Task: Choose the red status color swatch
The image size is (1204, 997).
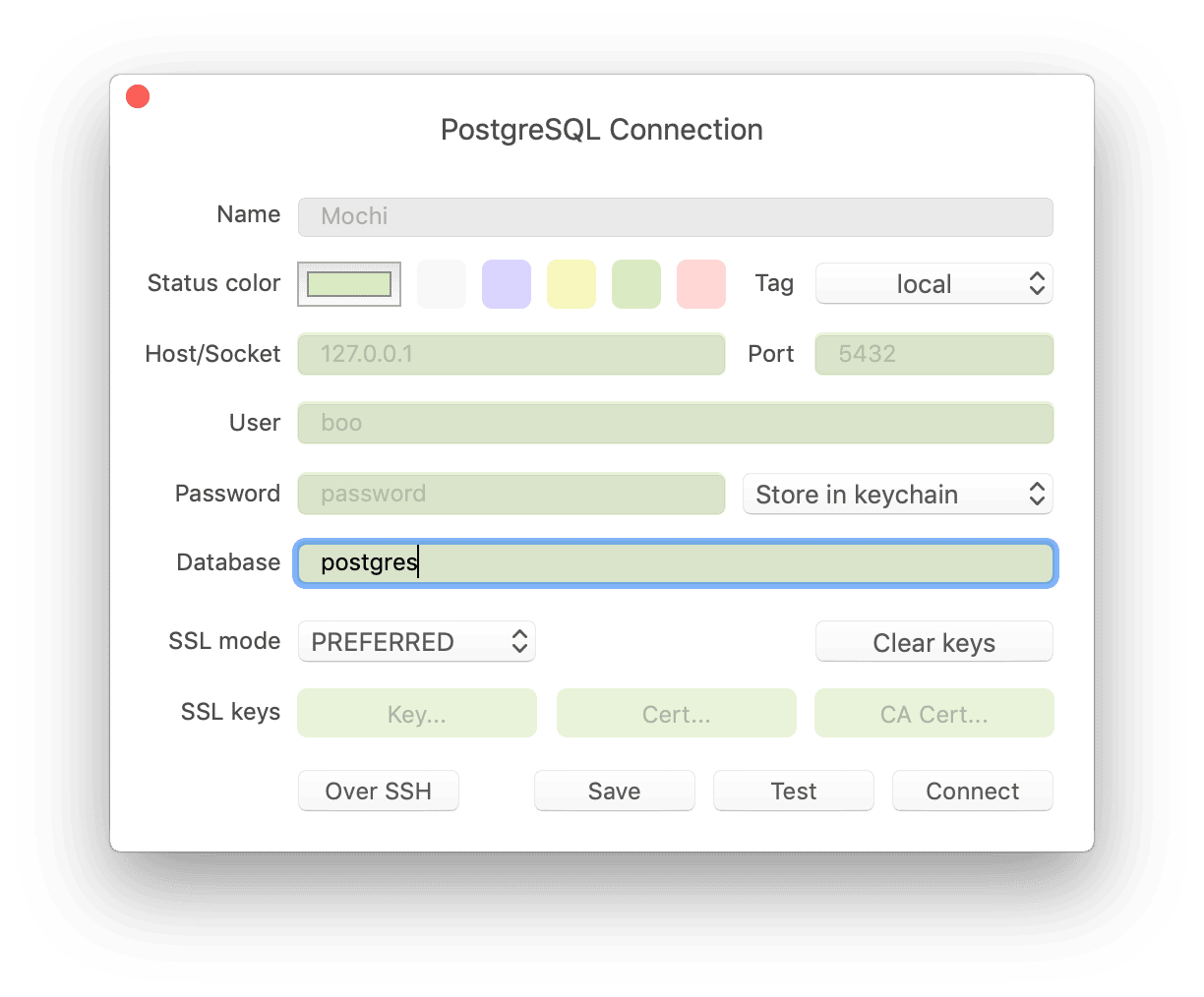Action: (x=701, y=284)
